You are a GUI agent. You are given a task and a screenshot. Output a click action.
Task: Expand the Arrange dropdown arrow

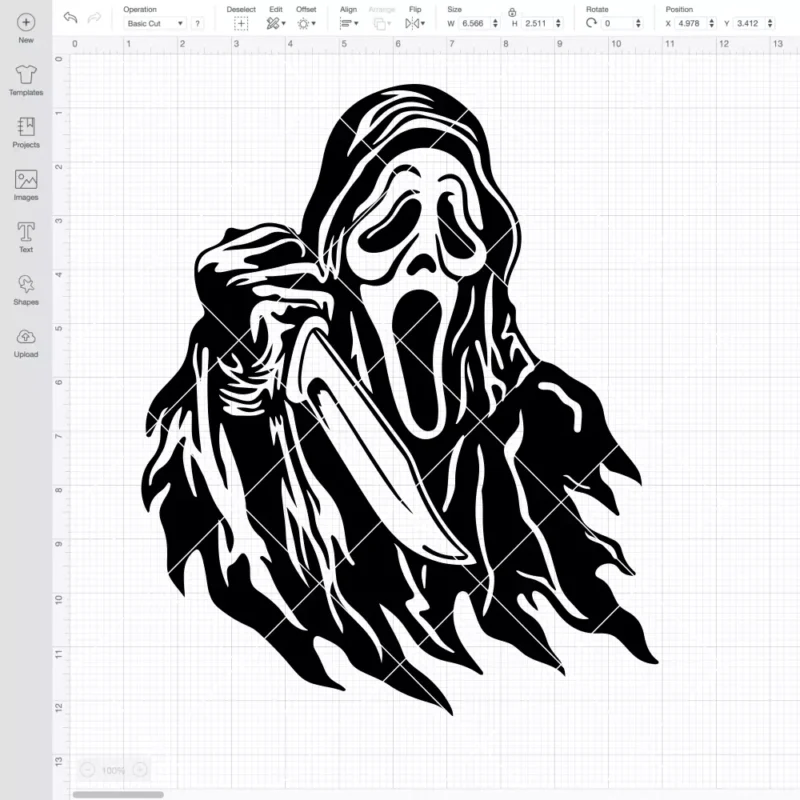click(x=389, y=23)
